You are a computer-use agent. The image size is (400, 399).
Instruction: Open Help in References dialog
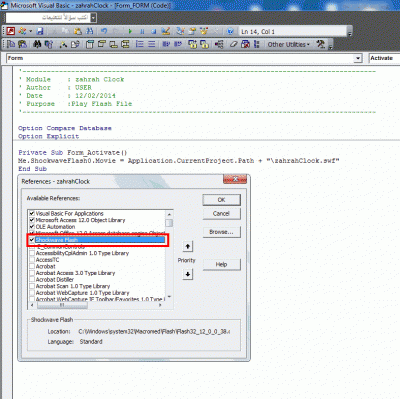coord(221,264)
